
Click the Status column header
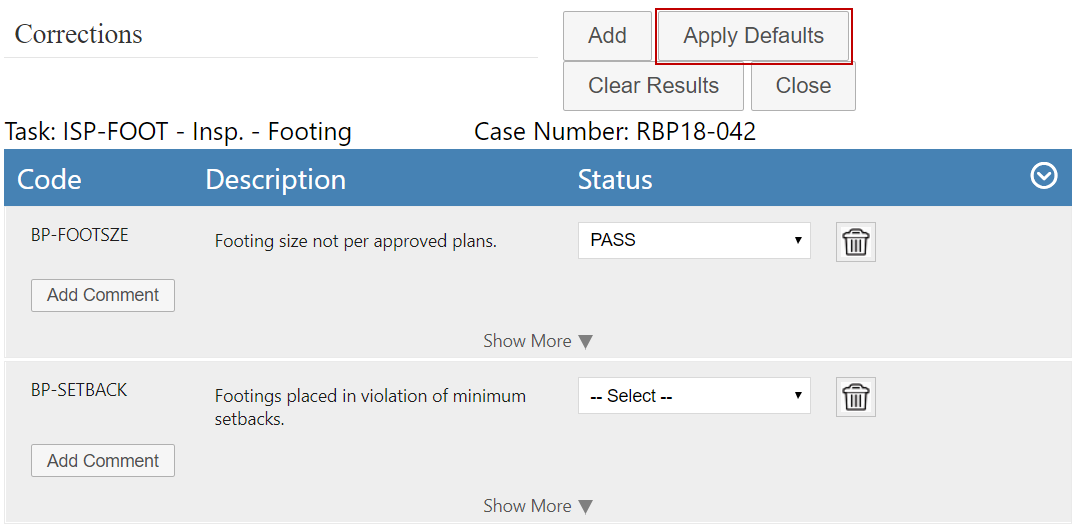pos(615,179)
